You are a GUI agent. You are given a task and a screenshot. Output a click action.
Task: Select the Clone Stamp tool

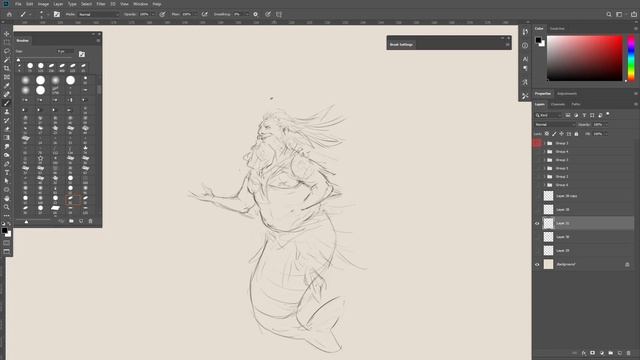click(x=7, y=111)
